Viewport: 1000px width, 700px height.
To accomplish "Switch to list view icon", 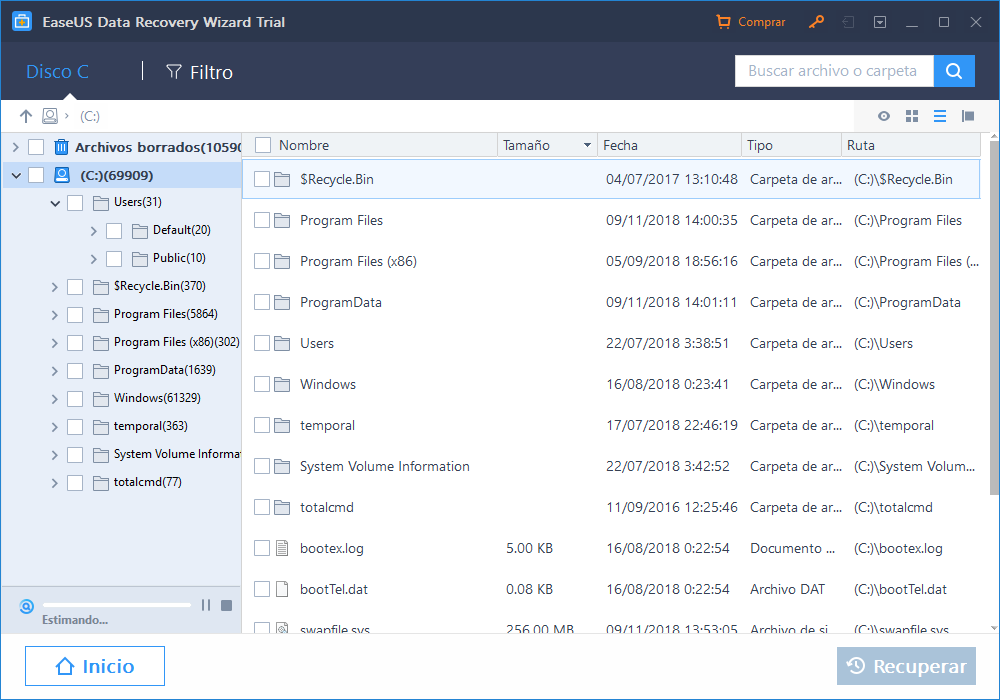I will pyautogui.click(x=940, y=116).
